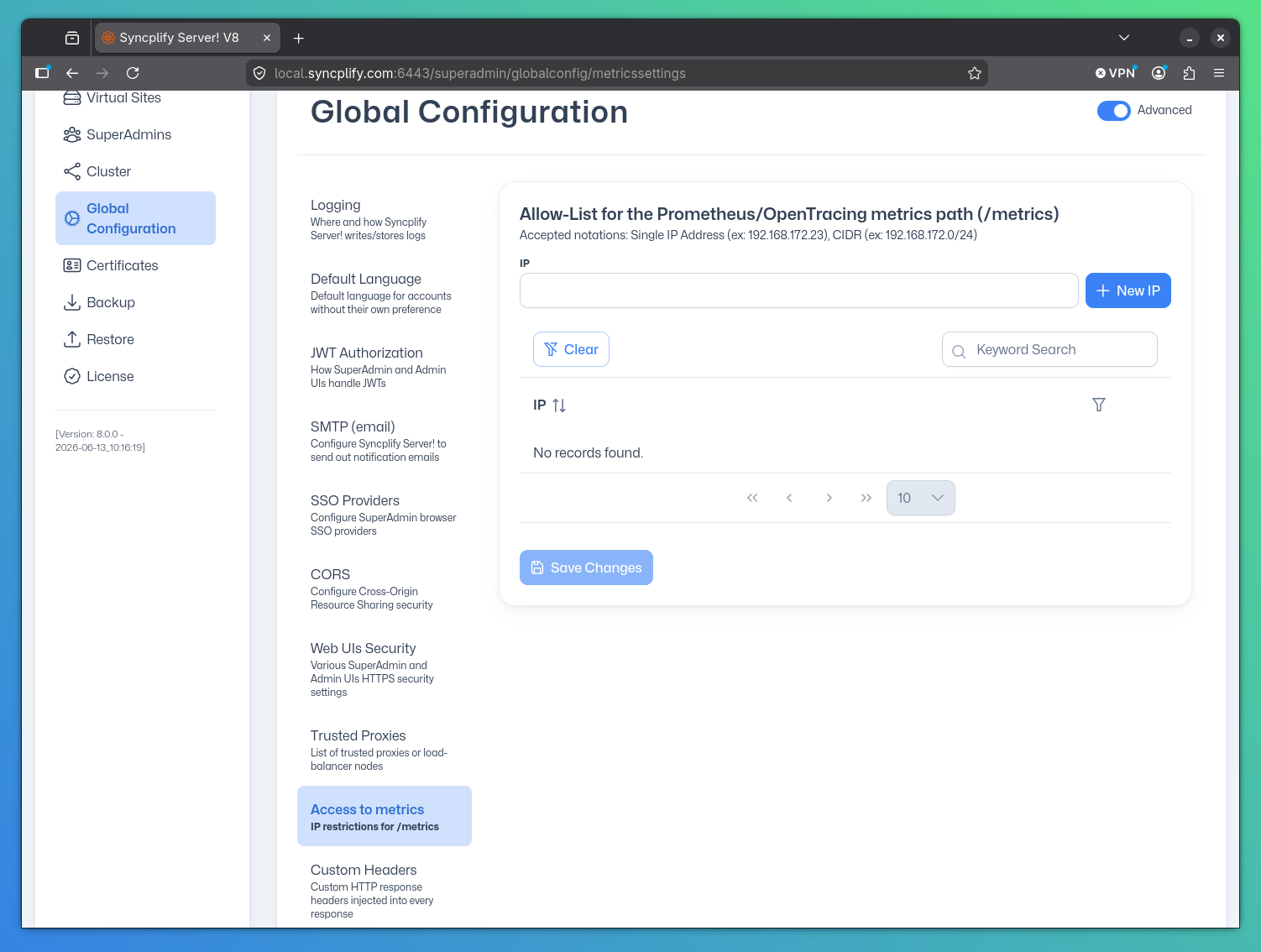Open the SuperAdmins section
The image size is (1261, 952).
pos(135,134)
